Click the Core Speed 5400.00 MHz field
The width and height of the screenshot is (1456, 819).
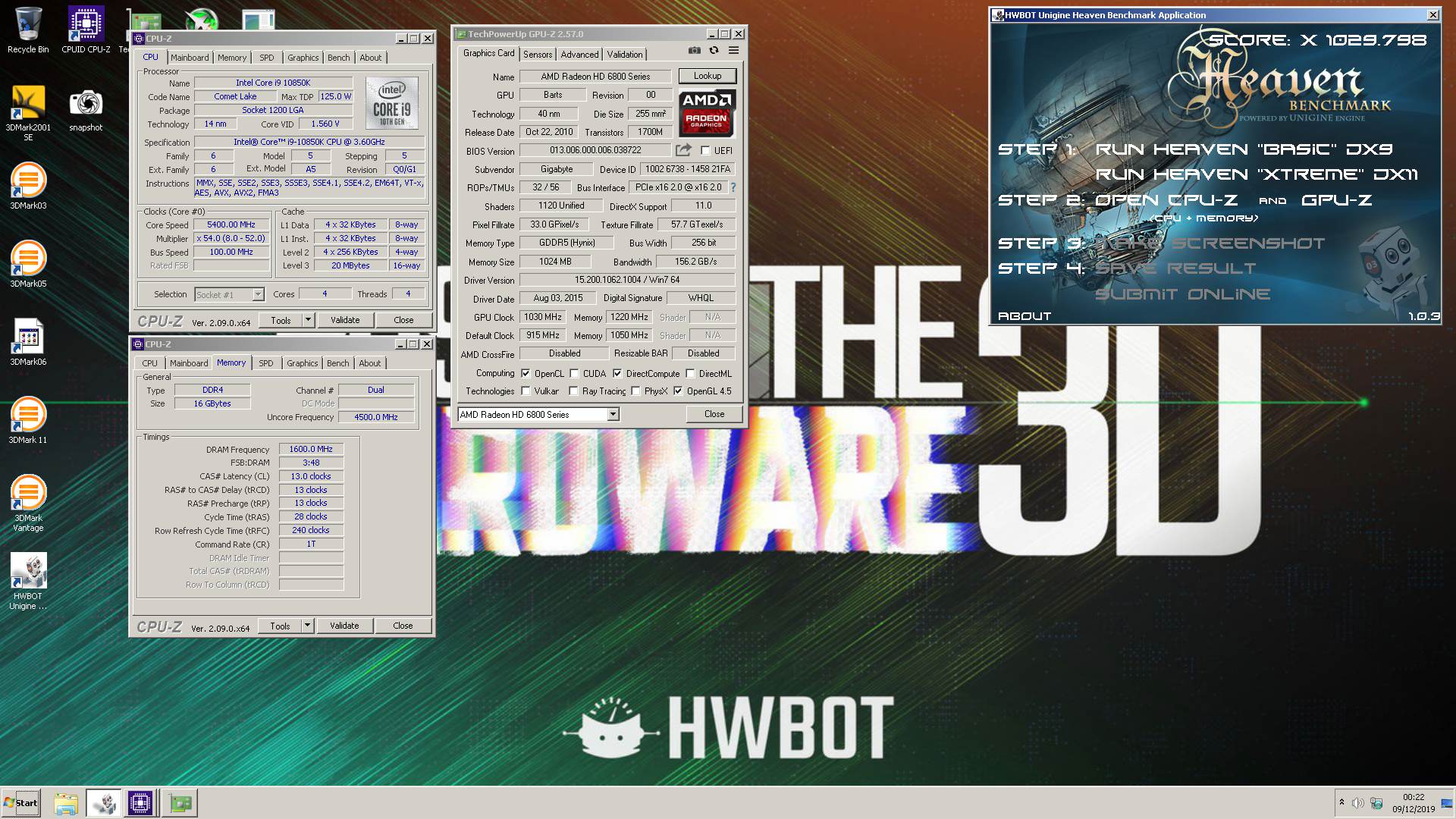231,225
